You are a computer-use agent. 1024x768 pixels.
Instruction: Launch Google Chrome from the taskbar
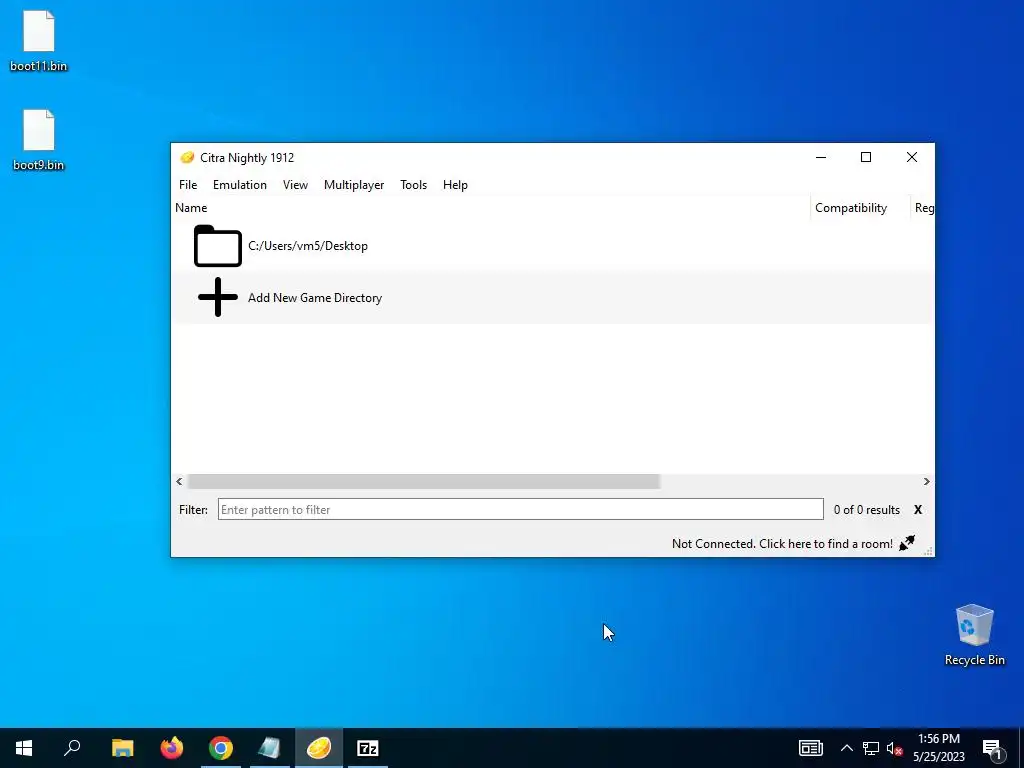(221, 748)
